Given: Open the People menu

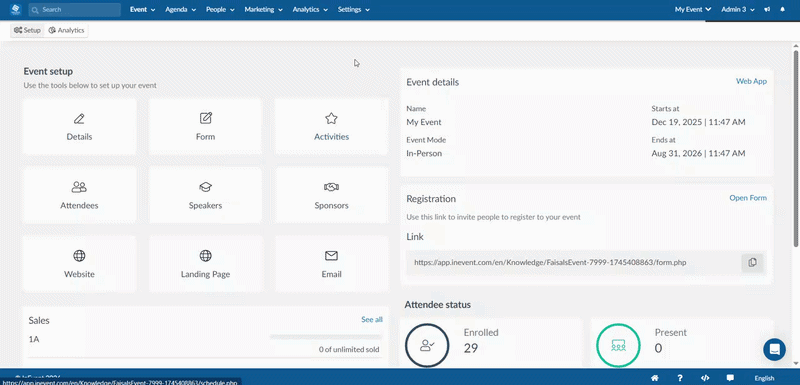Looking at the screenshot, I should (x=220, y=10).
